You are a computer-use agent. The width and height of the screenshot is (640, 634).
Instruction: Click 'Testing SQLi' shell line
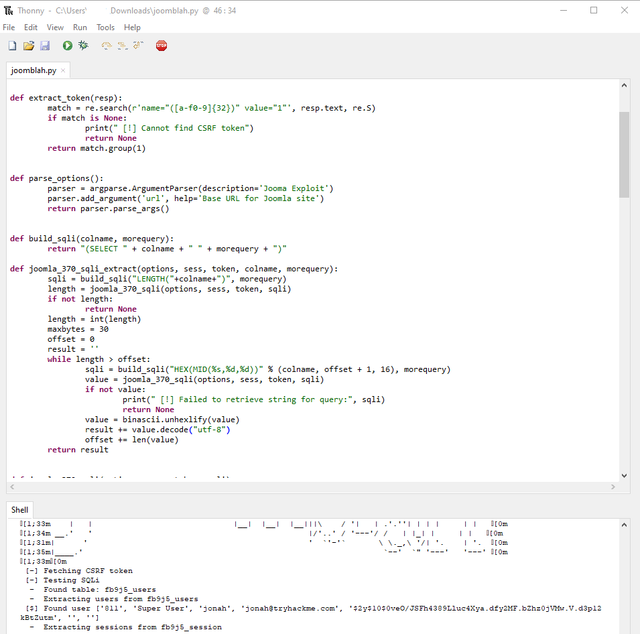(62, 580)
